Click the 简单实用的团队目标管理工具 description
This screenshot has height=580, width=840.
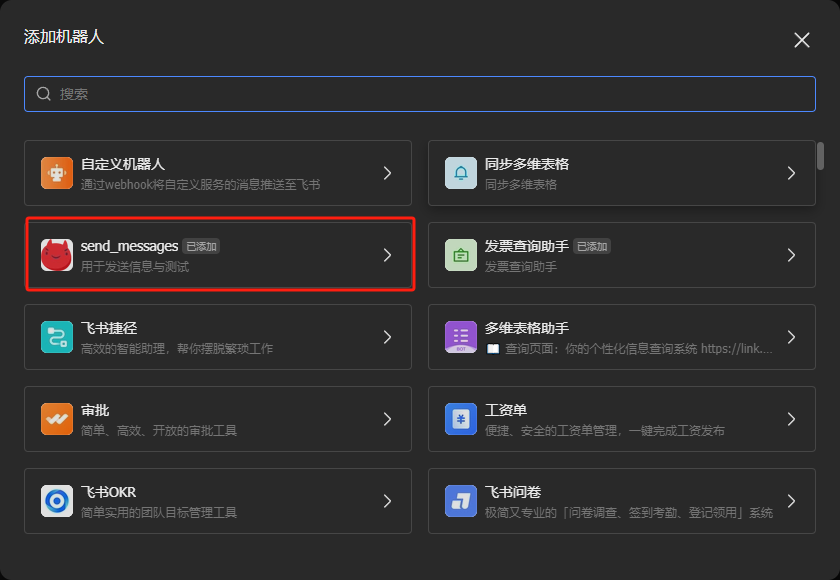click(x=159, y=513)
